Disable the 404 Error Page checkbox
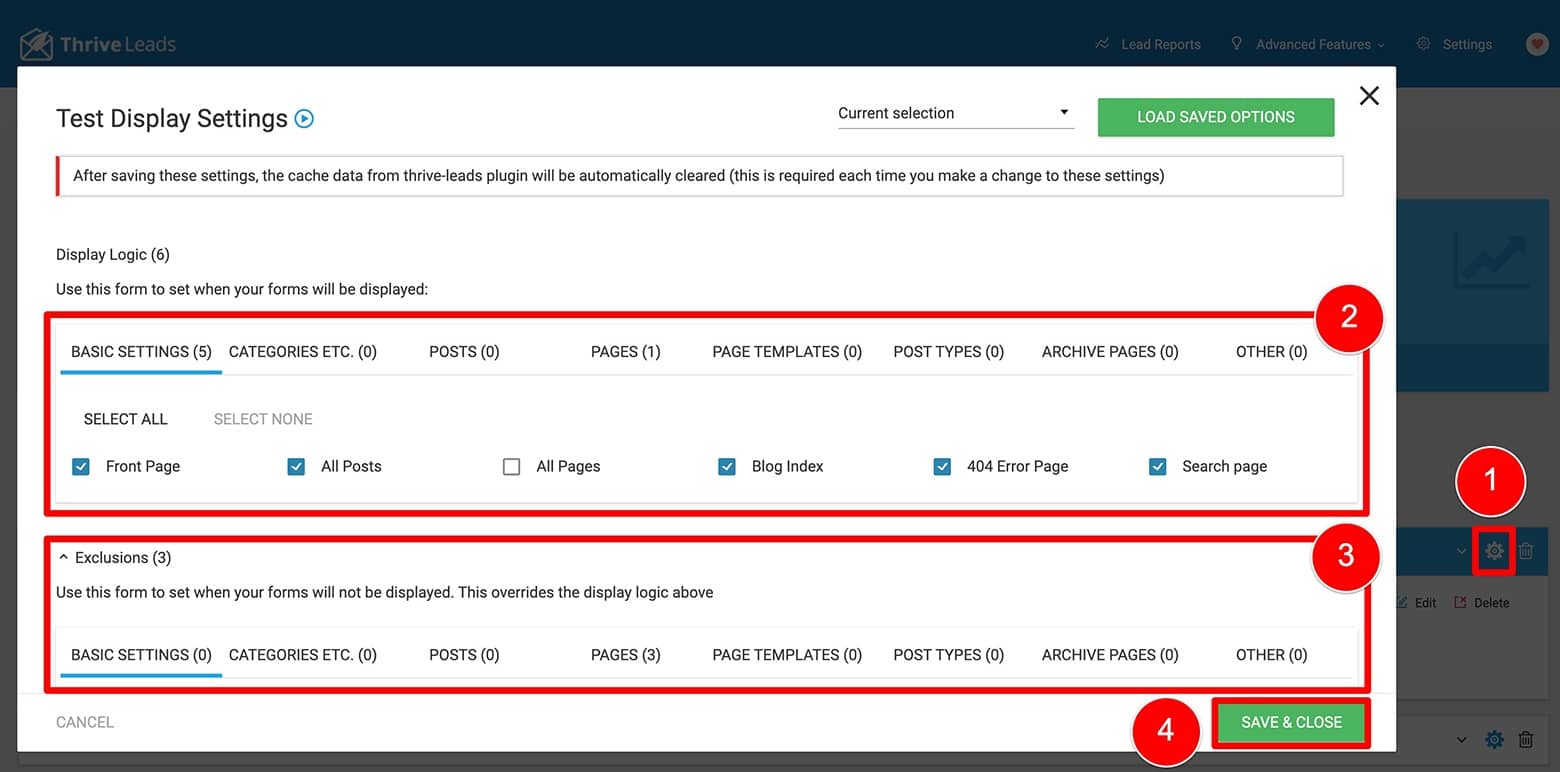 pyautogui.click(x=942, y=466)
